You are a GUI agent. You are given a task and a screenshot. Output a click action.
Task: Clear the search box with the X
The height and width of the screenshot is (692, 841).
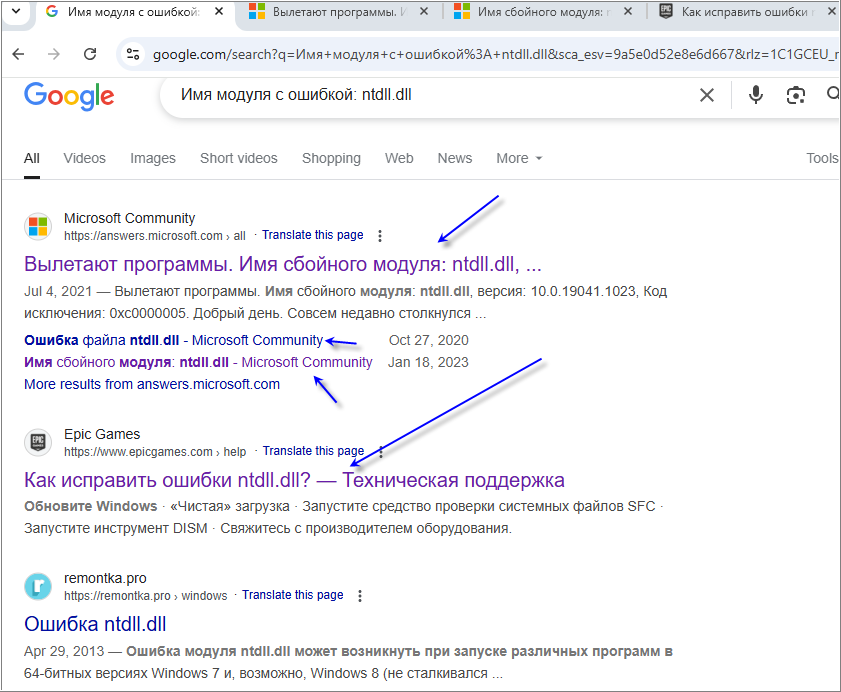(x=707, y=95)
